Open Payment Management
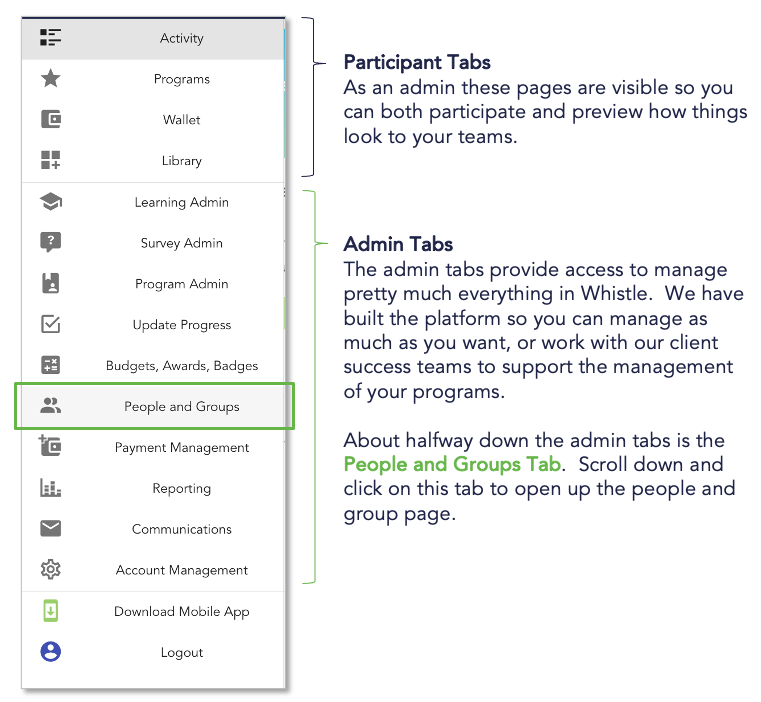 tap(153, 447)
